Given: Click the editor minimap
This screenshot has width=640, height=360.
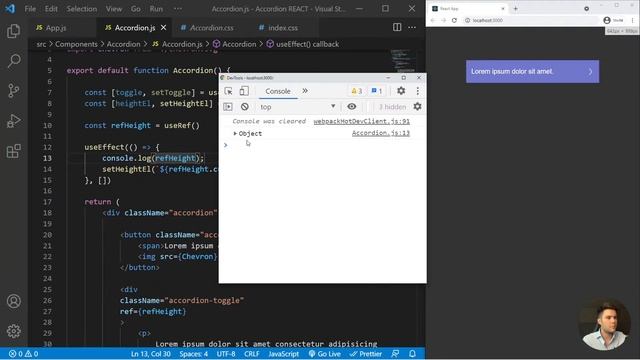Looking at the screenshot, I should coord(404,60).
